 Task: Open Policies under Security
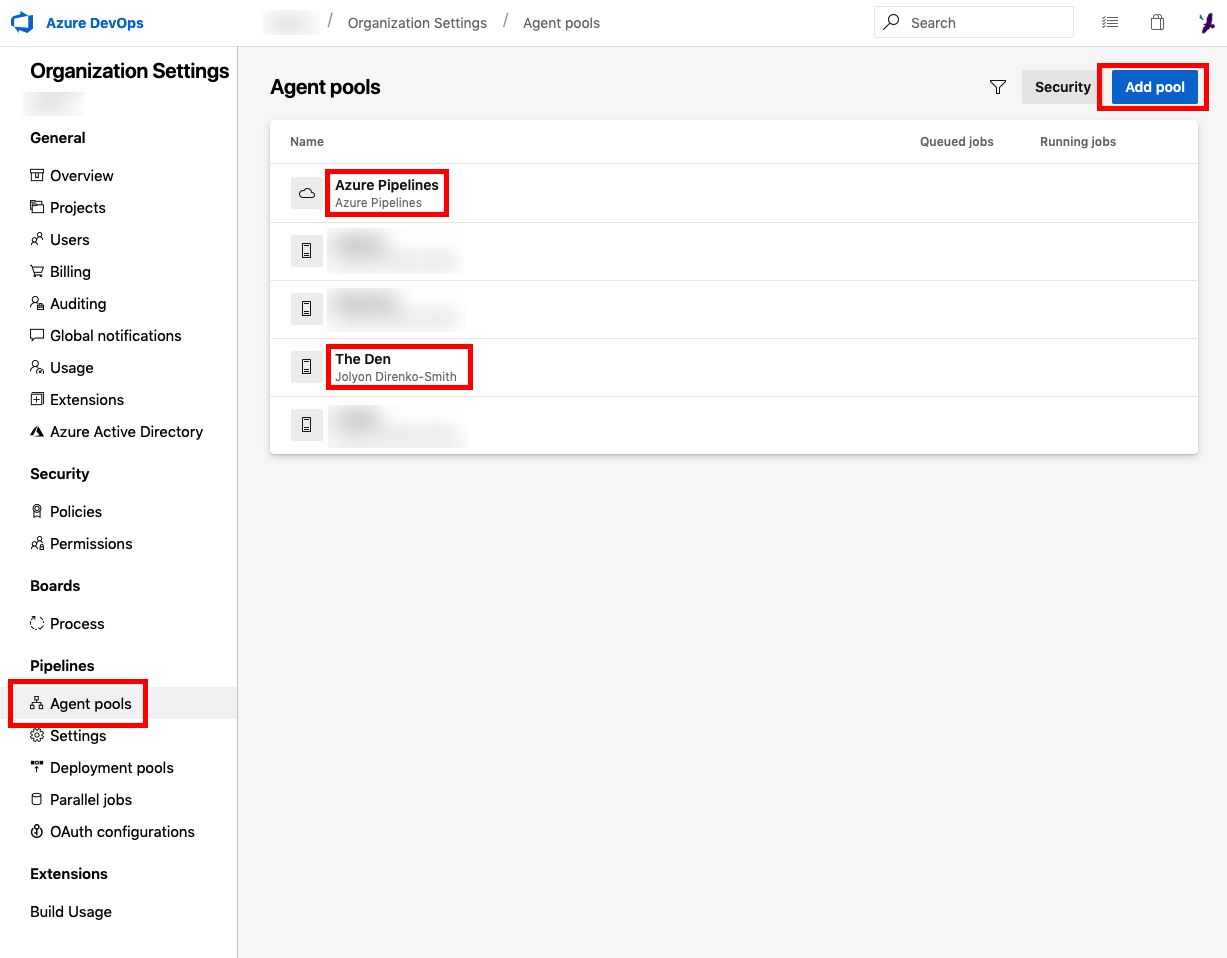click(x=76, y=511)
